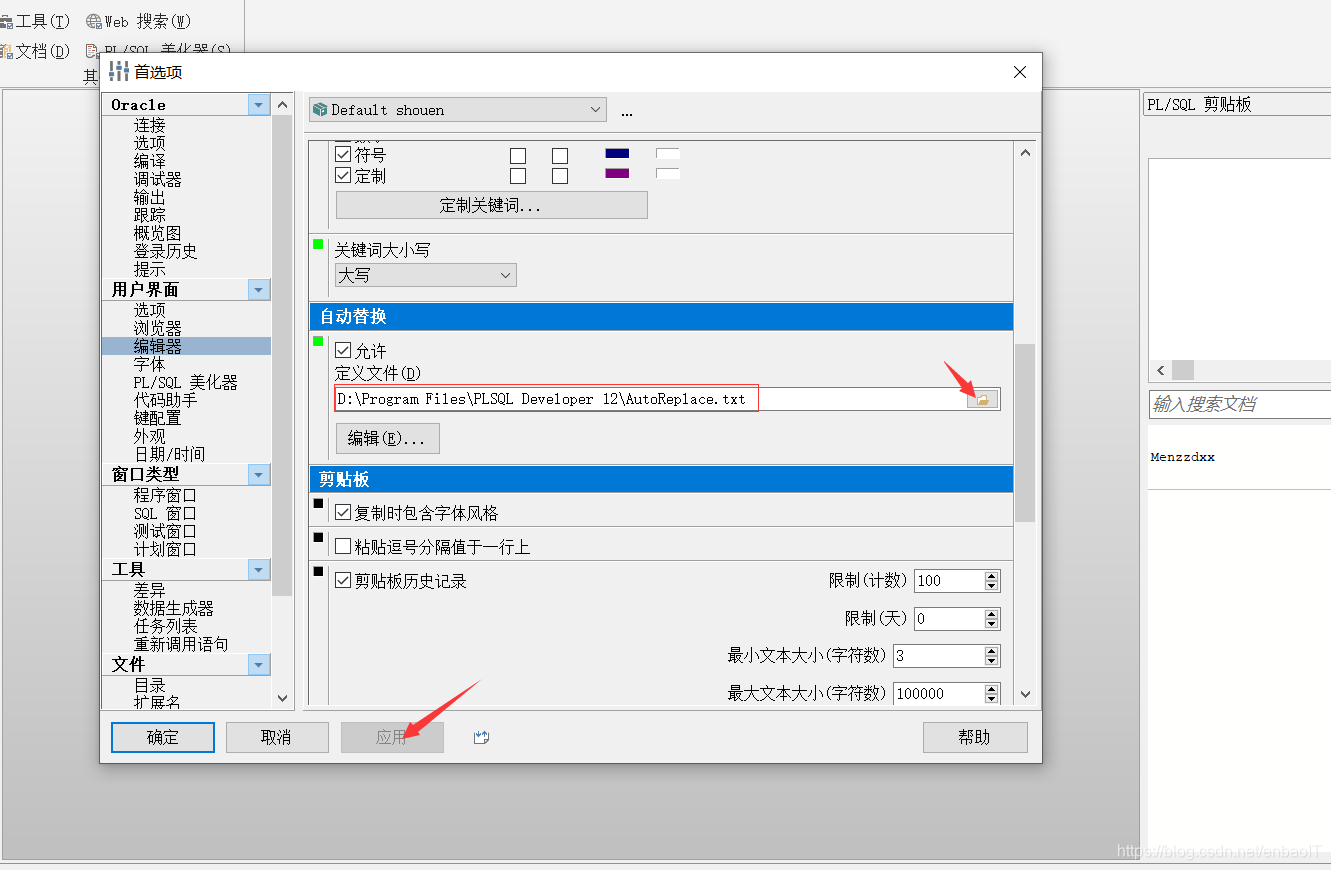Viewport: 1331px width, 870px height.
Task: Click the reset-to-default icon beside 应用
Action: pyautogui.click(x=481, y=738)
